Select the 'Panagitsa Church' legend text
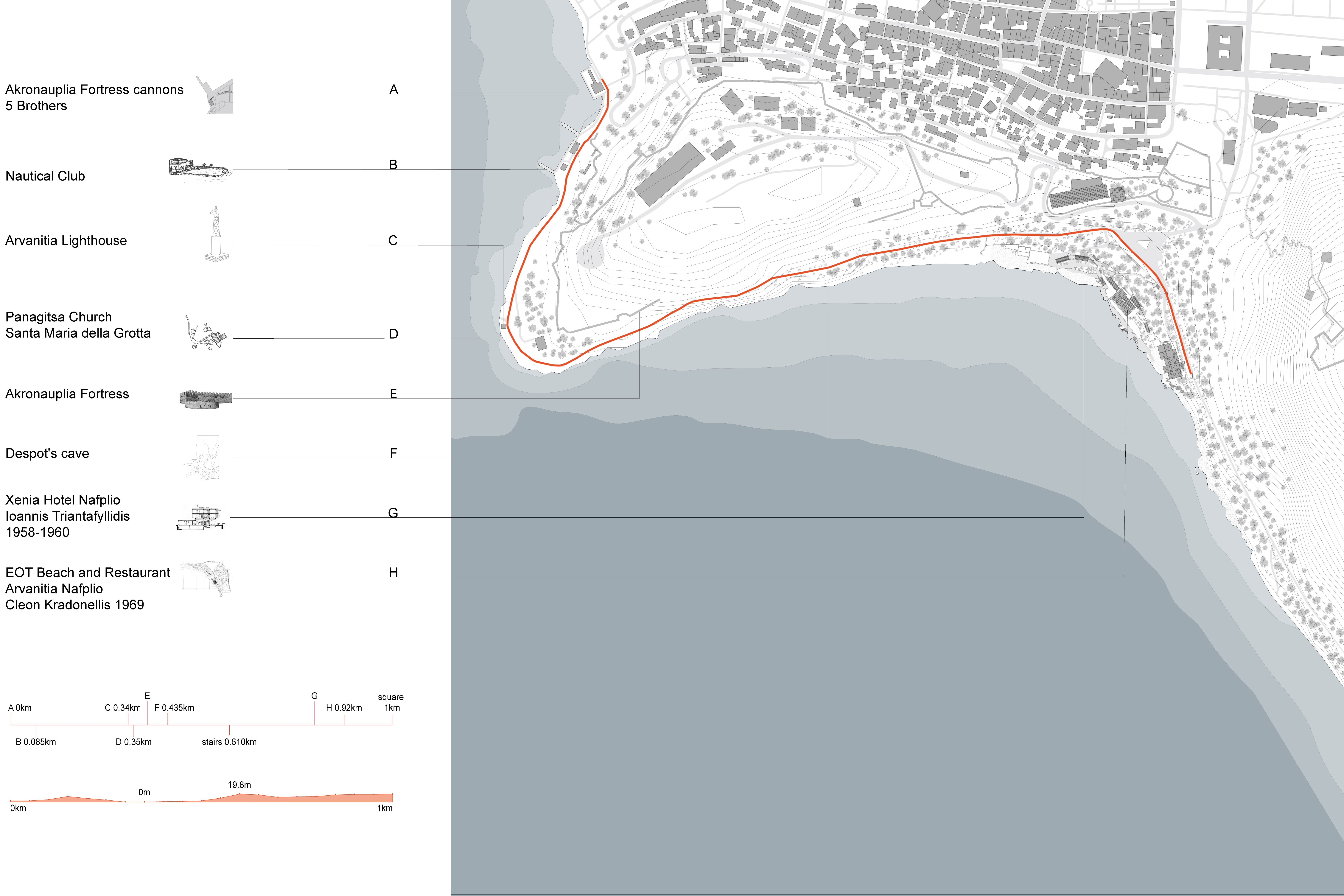 tap(59, 317)
